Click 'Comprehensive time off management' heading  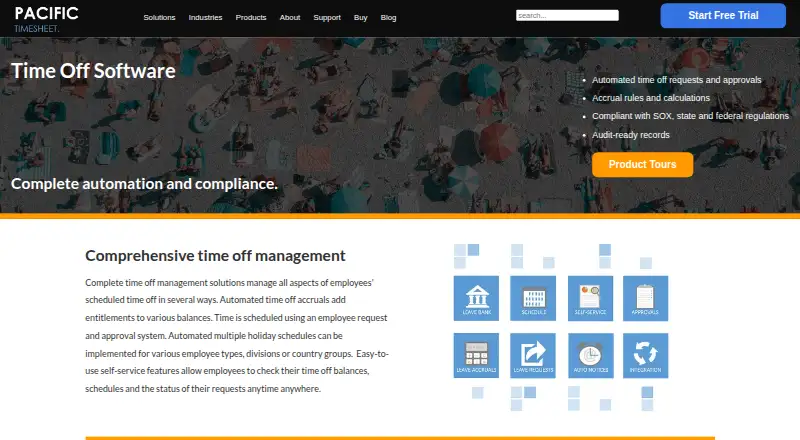click(x=215, y=256)
